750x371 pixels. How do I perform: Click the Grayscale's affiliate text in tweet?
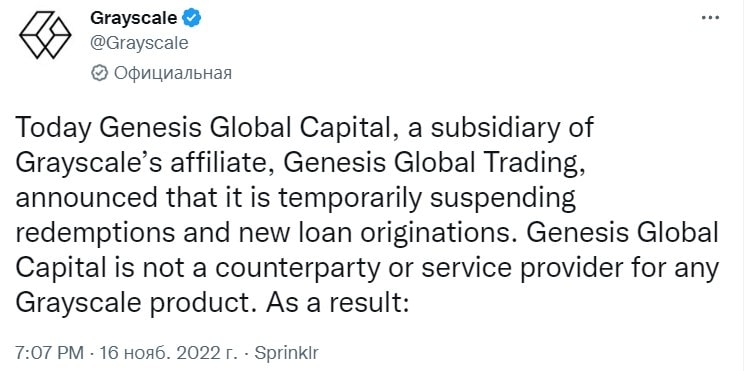(144, 164)
